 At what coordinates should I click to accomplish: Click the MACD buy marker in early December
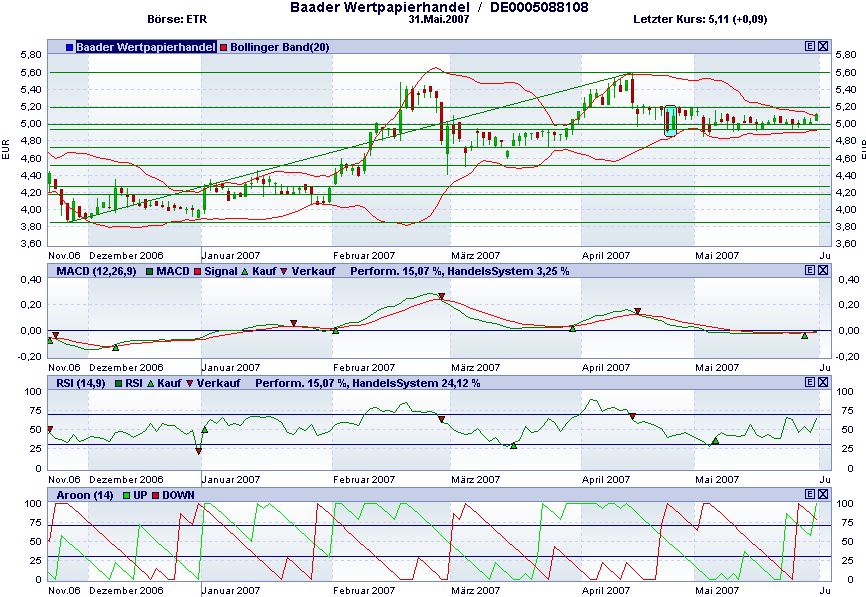click(115, 347)
